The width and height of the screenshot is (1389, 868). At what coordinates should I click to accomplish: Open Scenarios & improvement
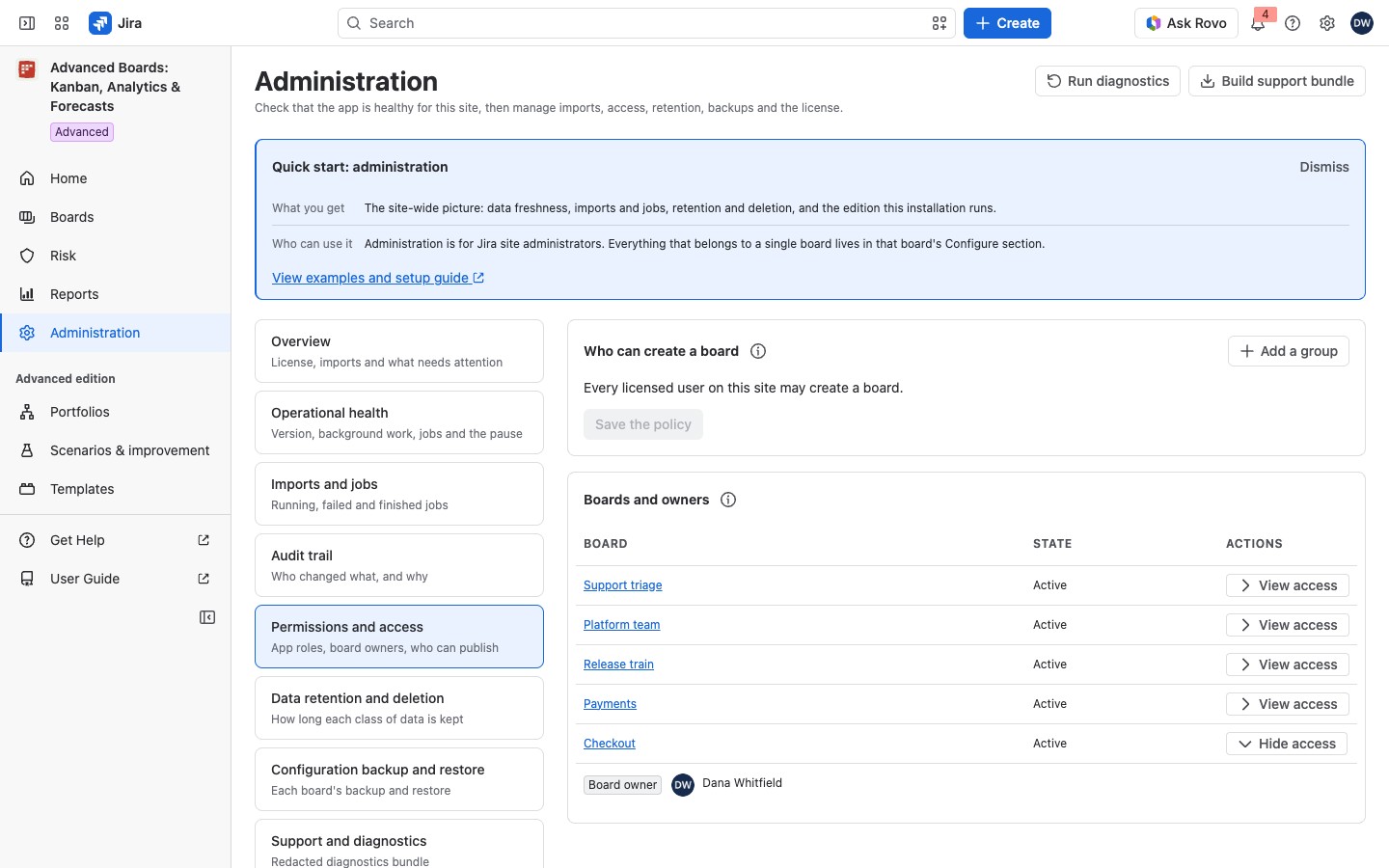click(x=116, y=450)
